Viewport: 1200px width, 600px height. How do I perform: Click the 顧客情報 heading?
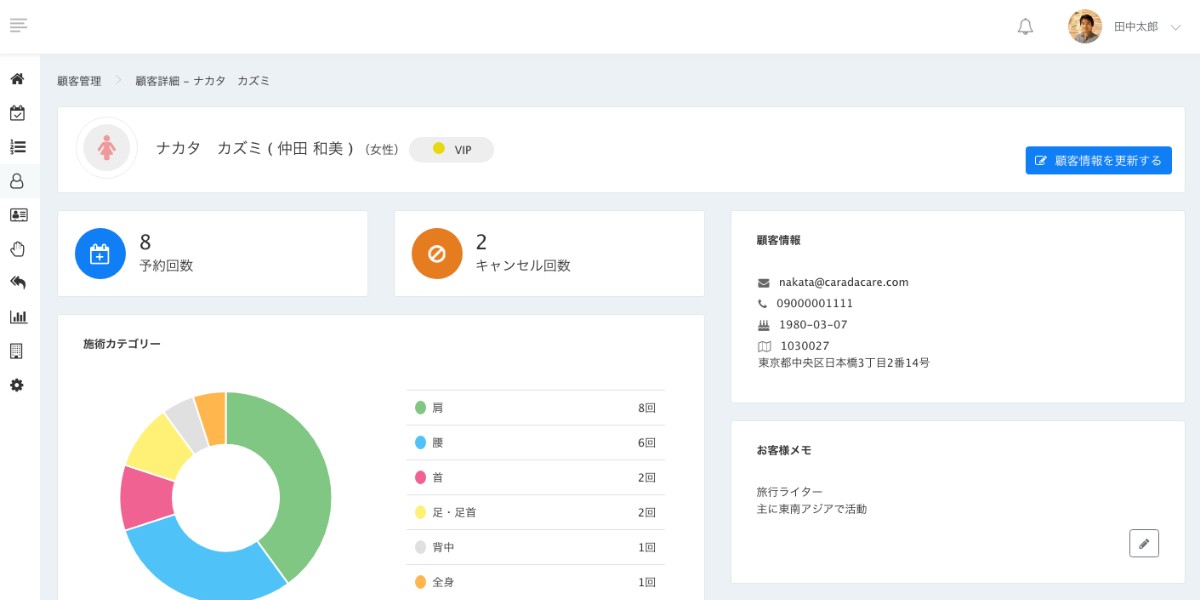coord(779,240)
